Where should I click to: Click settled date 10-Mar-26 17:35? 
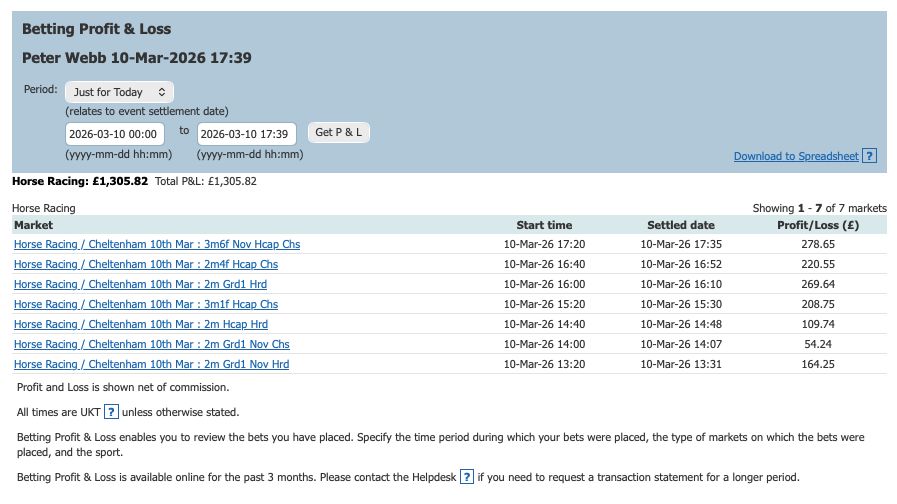pyautogui.click(x=681, y=244)
